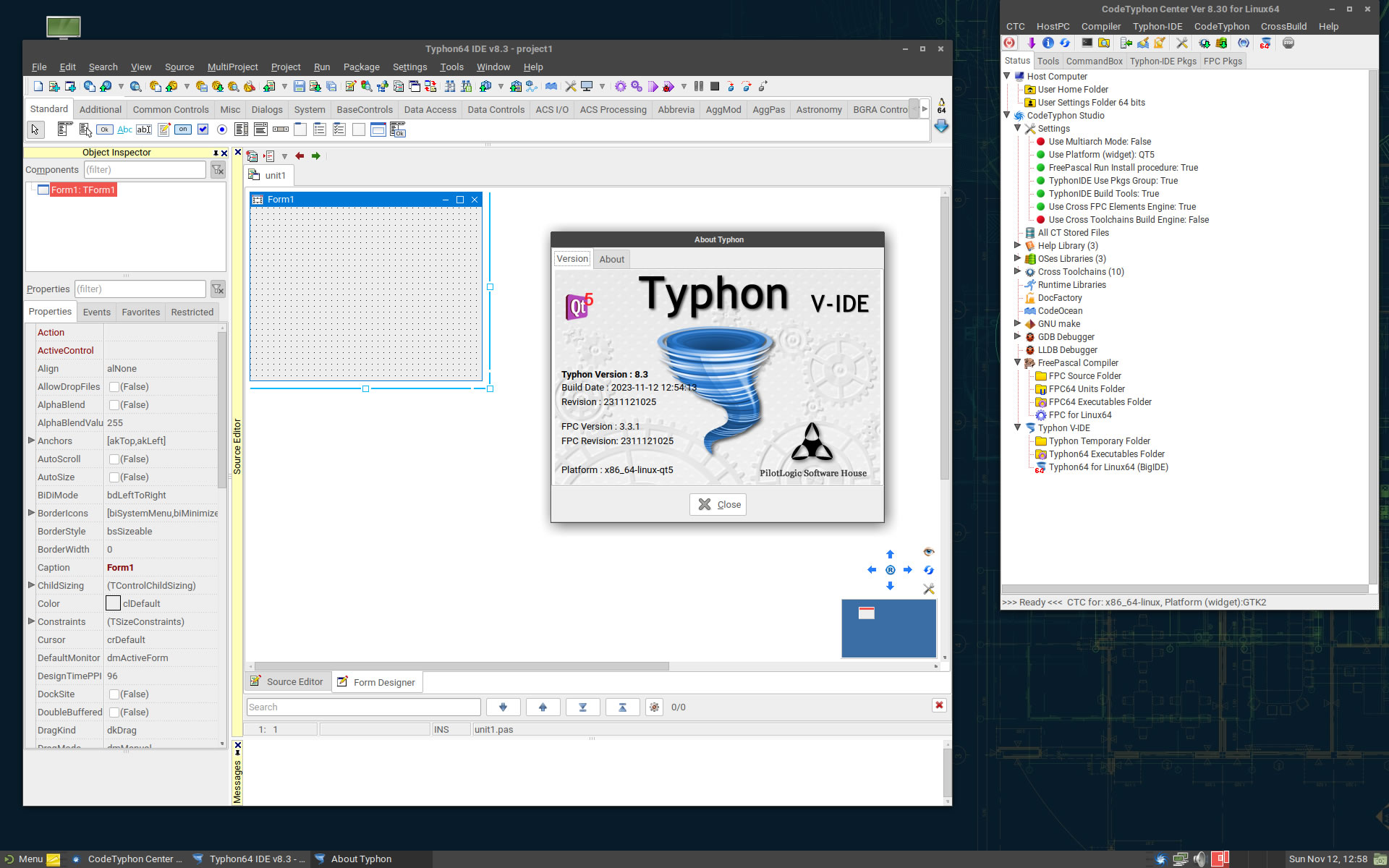The height and width of the screenshot is (868, 1389).
Task: Pick the TLabel 'Abc' component
Action: [x=124, y=129]
